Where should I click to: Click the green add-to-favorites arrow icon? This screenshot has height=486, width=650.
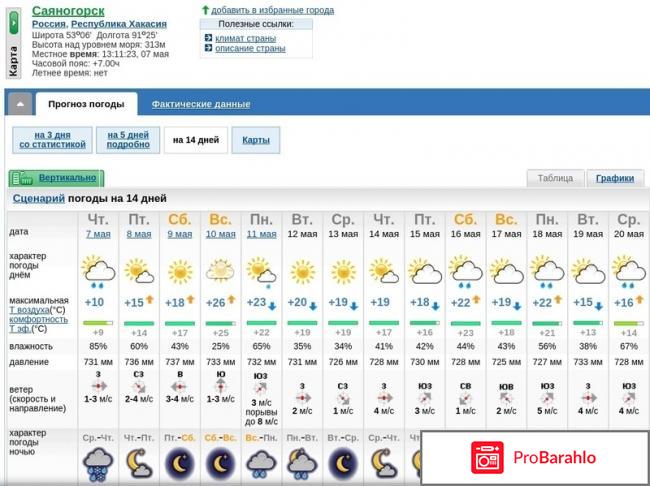pyautogui.click(x=205, y=10)
